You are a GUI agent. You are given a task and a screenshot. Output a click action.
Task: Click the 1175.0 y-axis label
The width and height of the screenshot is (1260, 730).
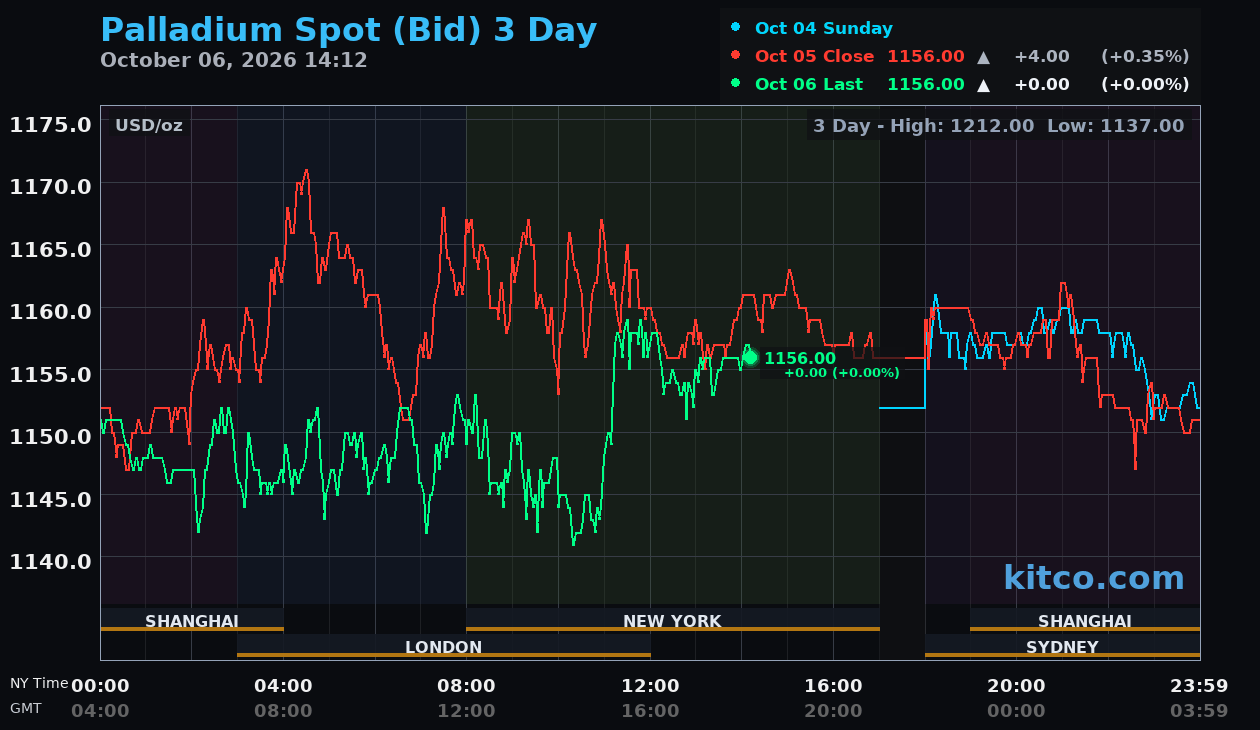coord(51,124)
